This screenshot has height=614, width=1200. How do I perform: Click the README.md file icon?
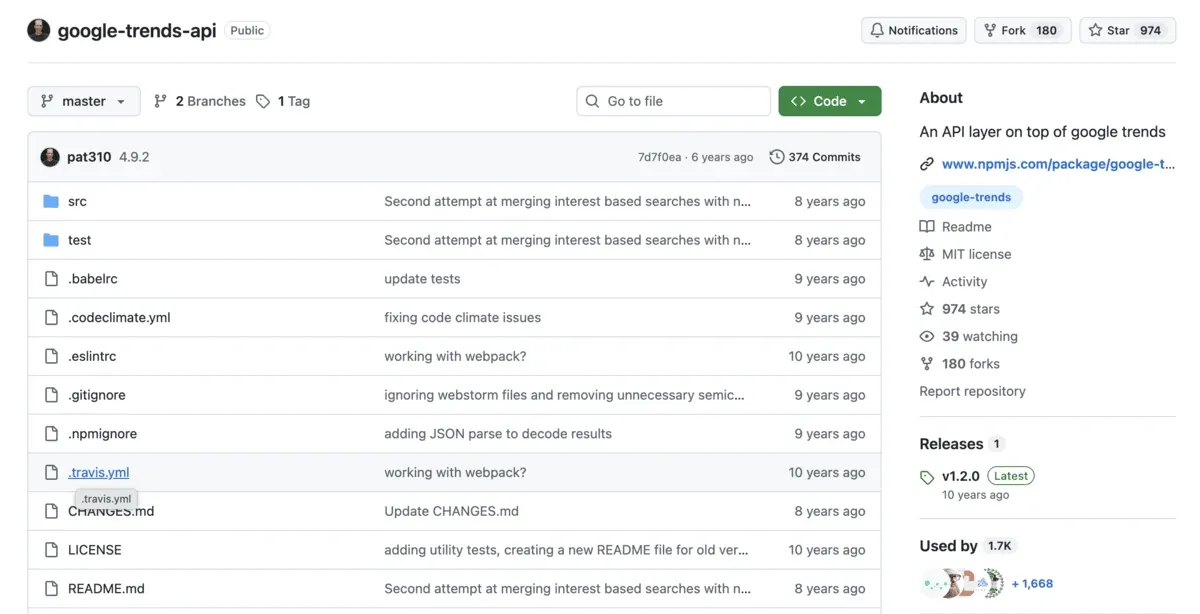pos(51,589)
